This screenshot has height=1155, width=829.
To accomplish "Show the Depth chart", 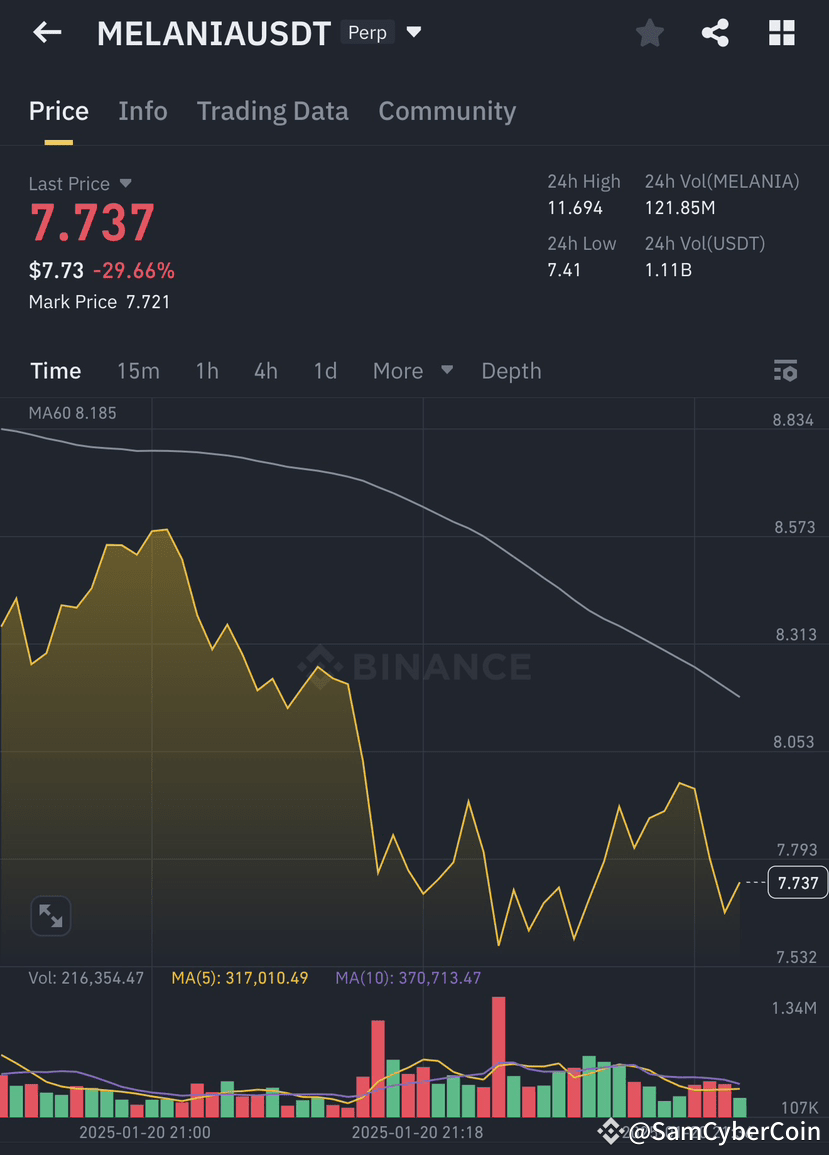I will (511, 371).
